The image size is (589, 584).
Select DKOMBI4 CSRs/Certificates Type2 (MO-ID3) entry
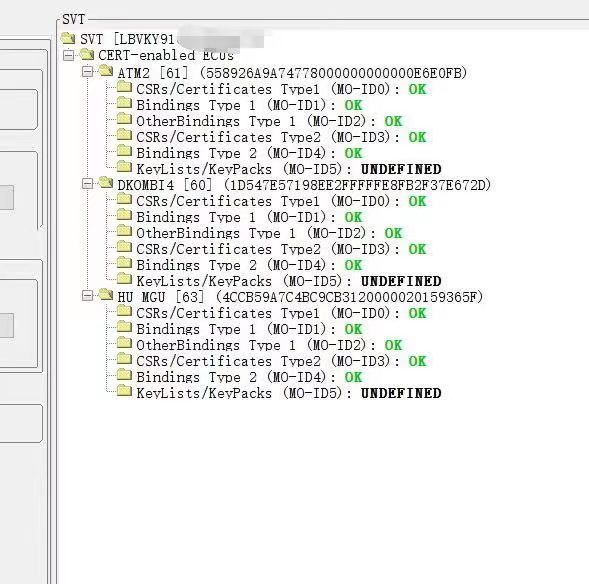[x=281, y=249]
